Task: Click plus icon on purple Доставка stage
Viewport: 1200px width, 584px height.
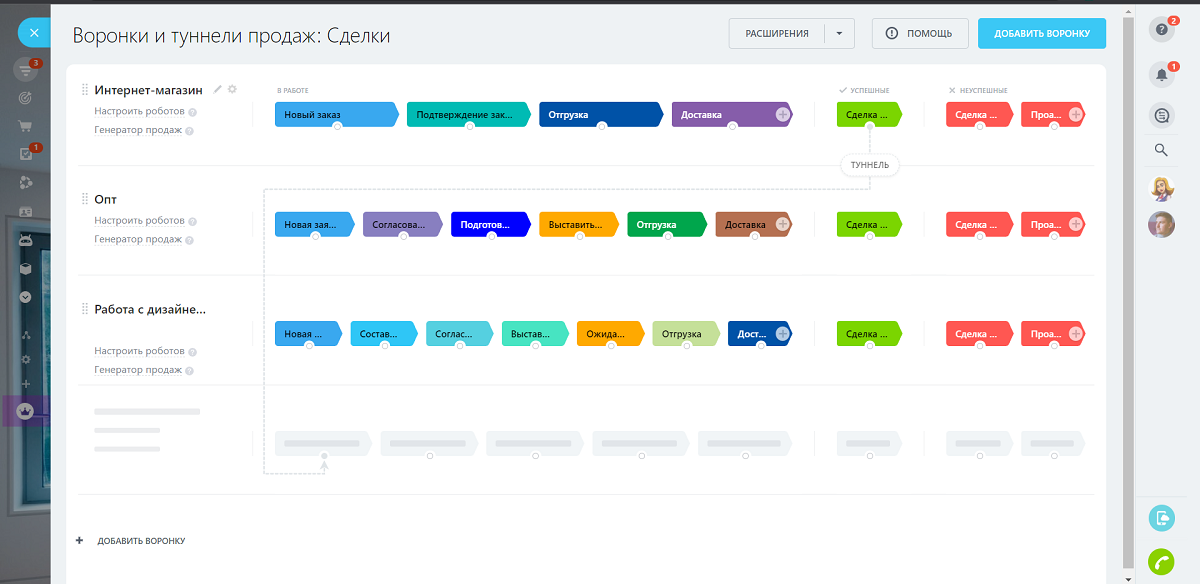Action: pyautogui.click(x=783, y=115)
